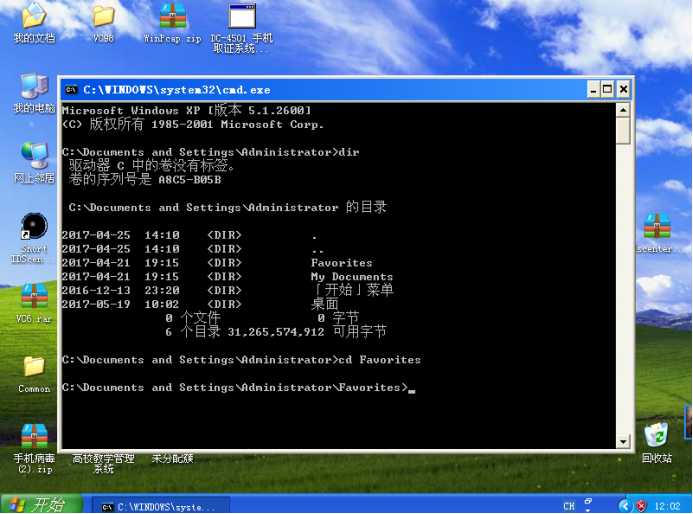This screenshot has height=514, width=693.
Task: Click the CH language indicator in the taskbar
Action: (569, 506)
